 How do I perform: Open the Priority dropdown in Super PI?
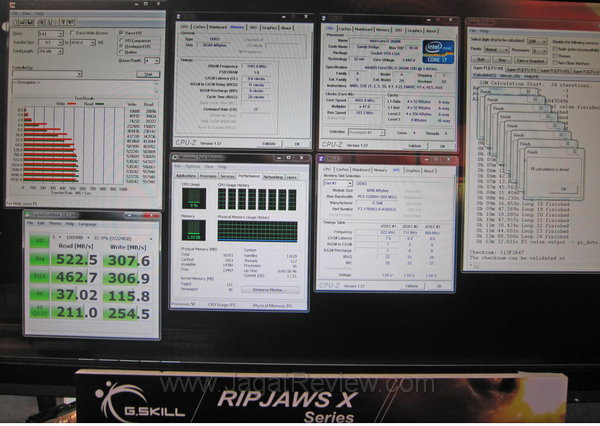click(497, 50)
